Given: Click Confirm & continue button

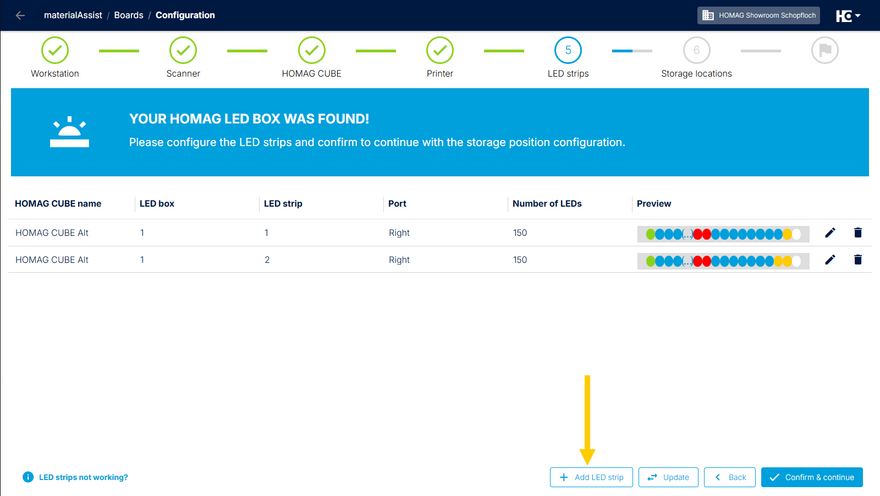Looking at the screenshot, I should tap(812, 477).
